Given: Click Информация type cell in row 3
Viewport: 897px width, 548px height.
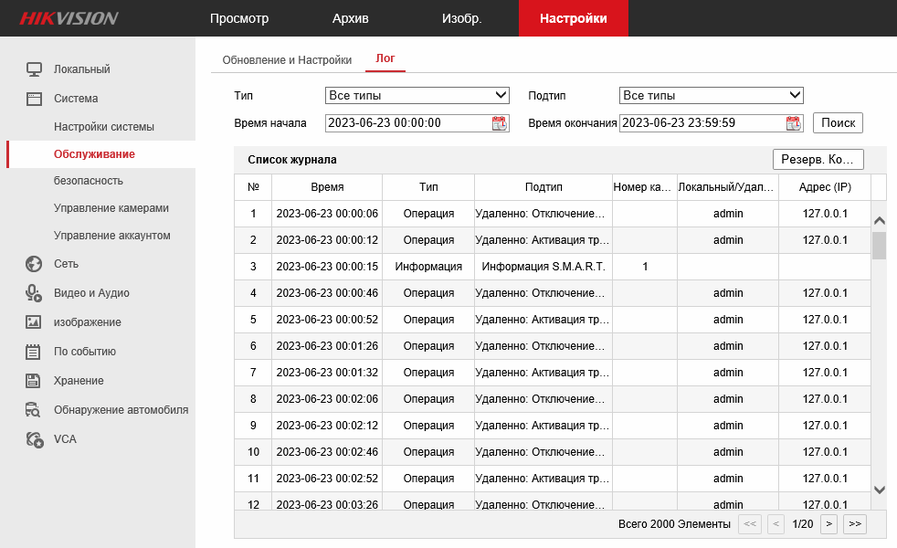Looking at the screenshot, I should [428, 267].
